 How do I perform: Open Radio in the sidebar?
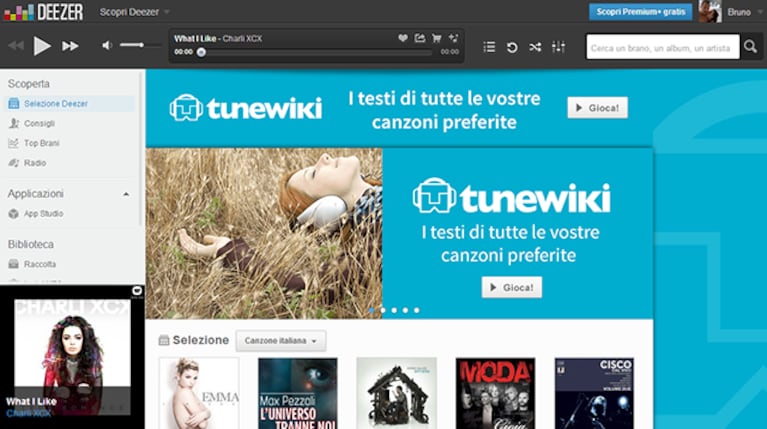[35, 163]
